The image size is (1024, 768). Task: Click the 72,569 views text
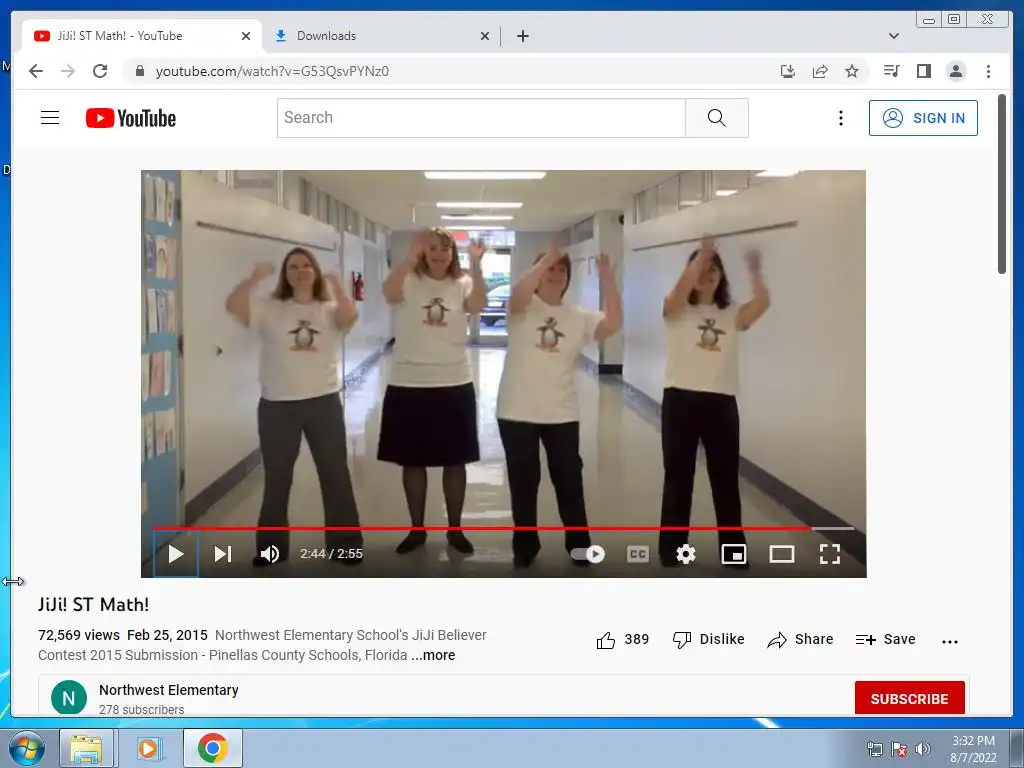[x=79, y=635]
